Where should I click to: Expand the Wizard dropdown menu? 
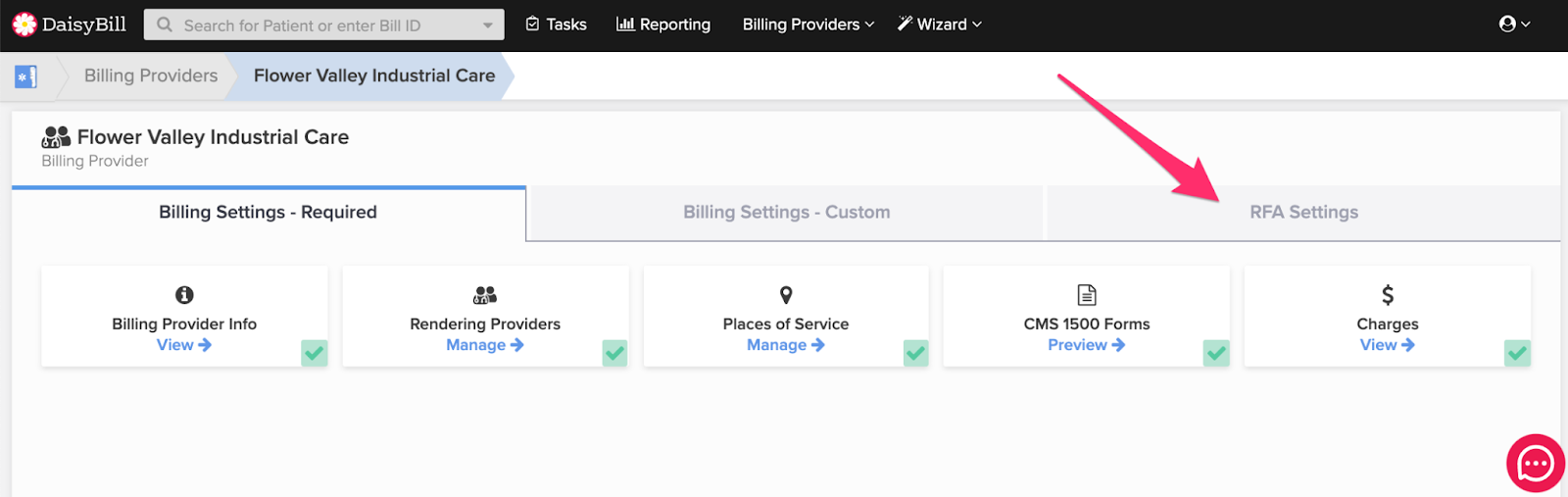(940, 25)
